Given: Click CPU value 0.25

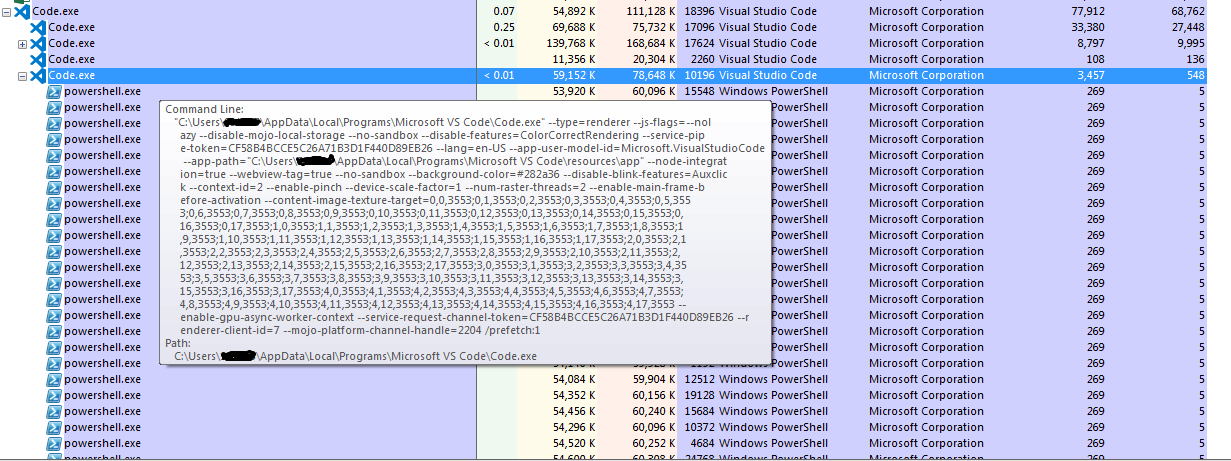Looking at the screenshot, I should coord(504,27).
